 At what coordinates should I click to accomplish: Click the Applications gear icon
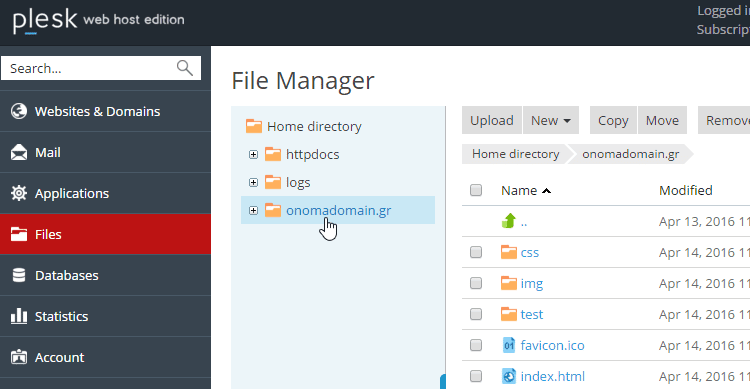pos(19,193)
